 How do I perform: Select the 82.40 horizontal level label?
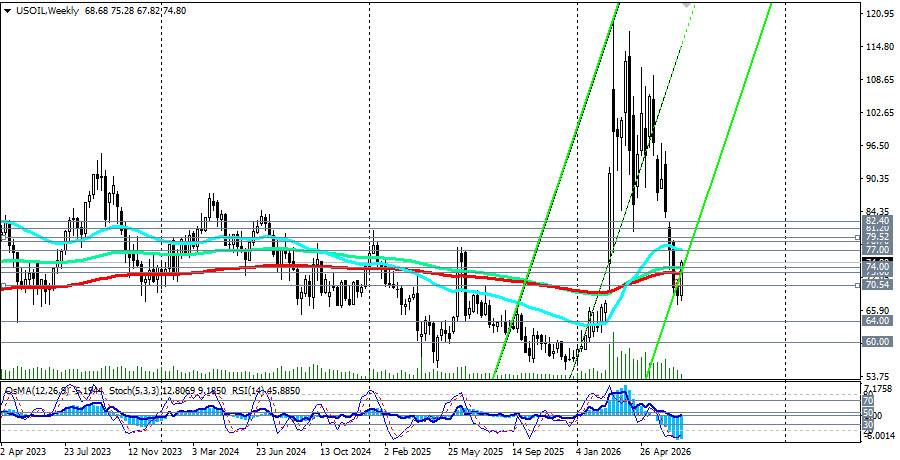tap(877, 221)
